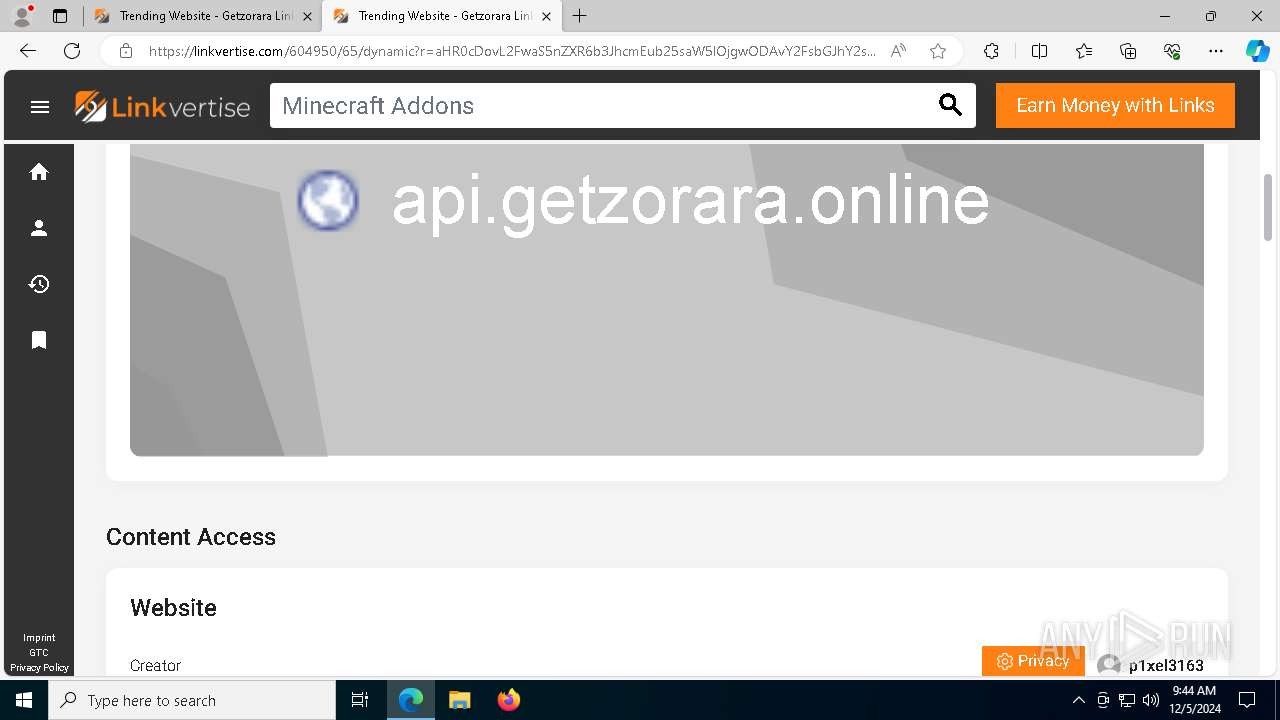
Task: Open Copilot sidebar
Action: (1258, 51)
